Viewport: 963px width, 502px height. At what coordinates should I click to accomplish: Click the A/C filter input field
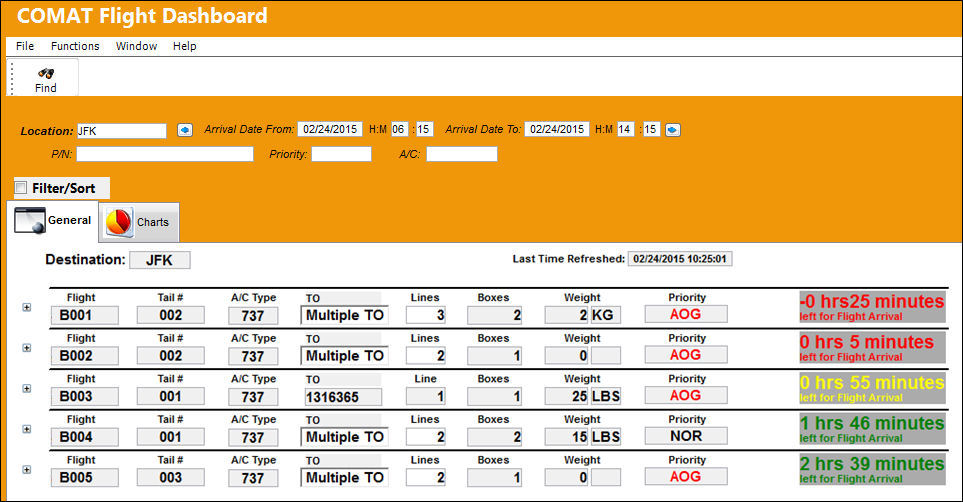pos(462,154)
